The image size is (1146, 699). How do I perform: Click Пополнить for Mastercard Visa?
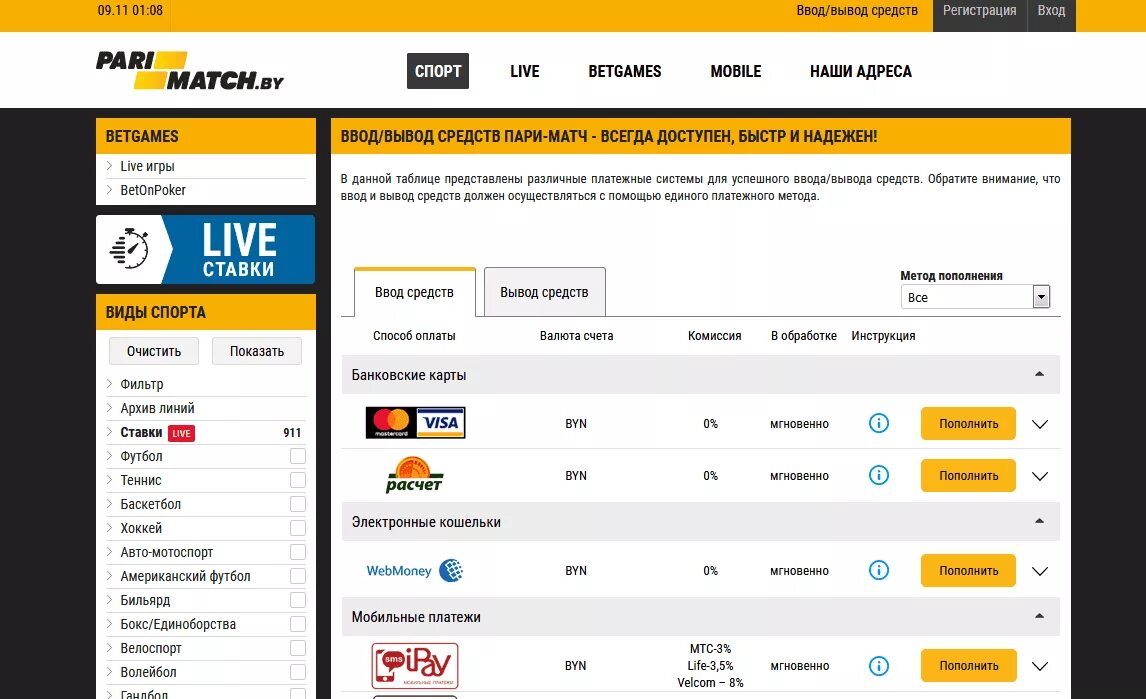pyautogui.click(x=968, y=423)
